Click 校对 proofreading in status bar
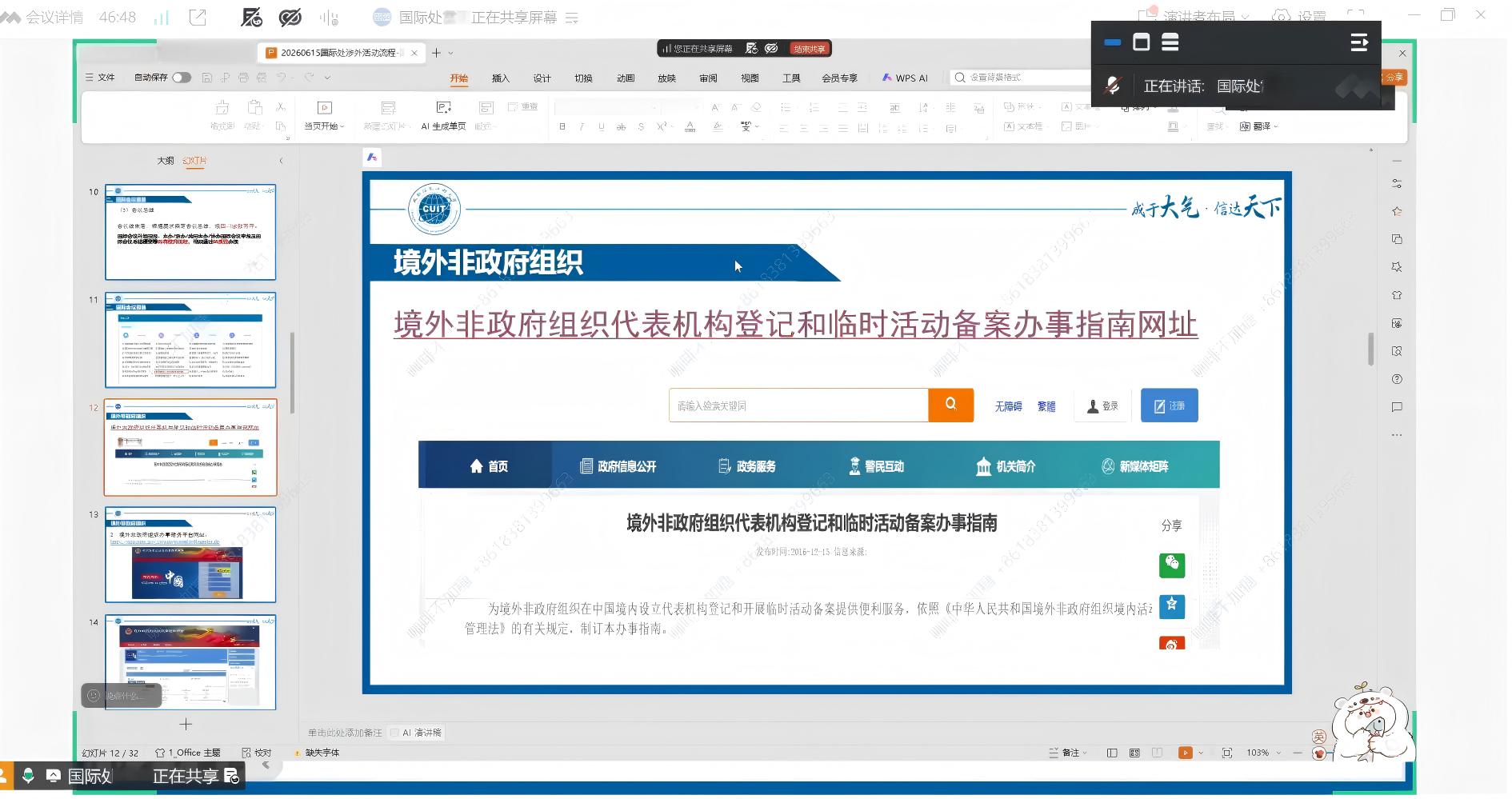1512x799 pixels. (x=257, y=753)
